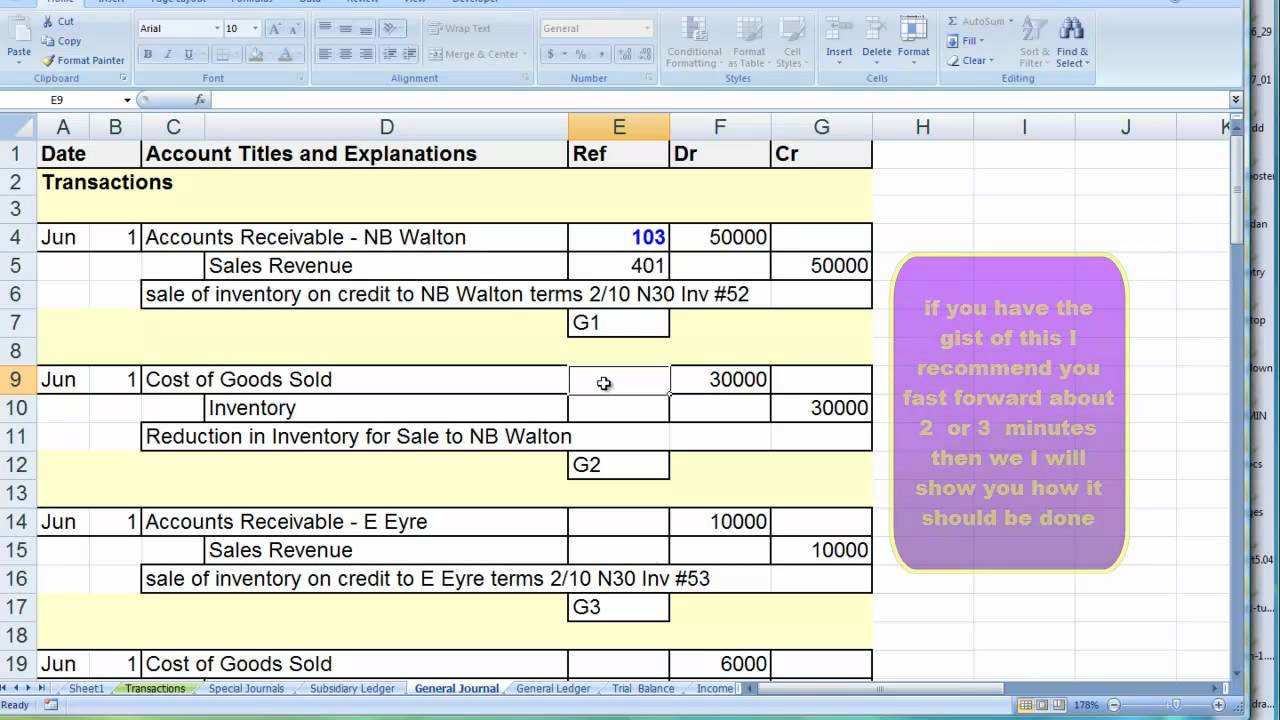Image resolution: width=1280 pixels, height=720 pixels.
Task: Increase the font size
Action: [x=274, y=29]
